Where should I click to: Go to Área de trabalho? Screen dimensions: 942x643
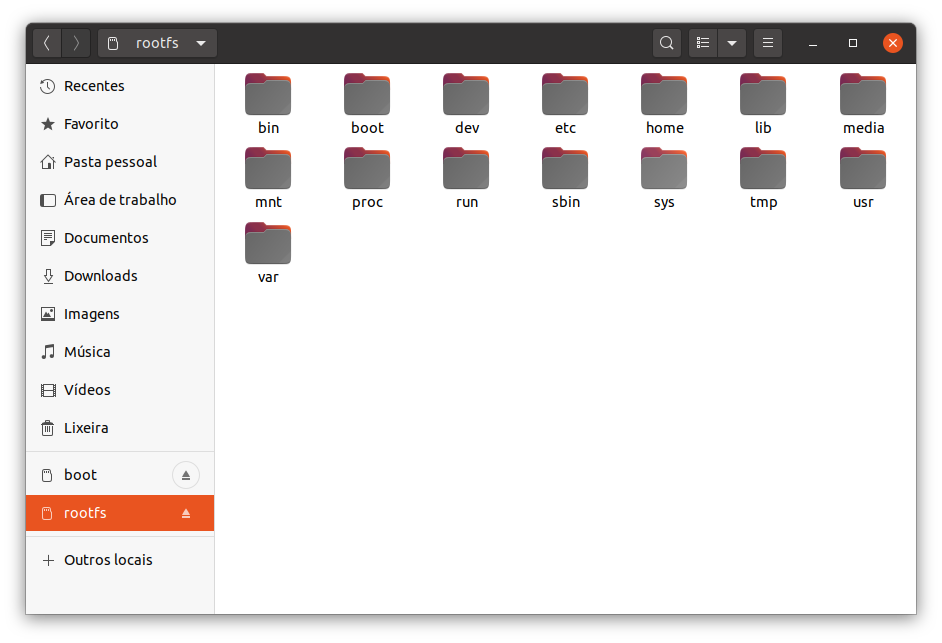[120, 200]
